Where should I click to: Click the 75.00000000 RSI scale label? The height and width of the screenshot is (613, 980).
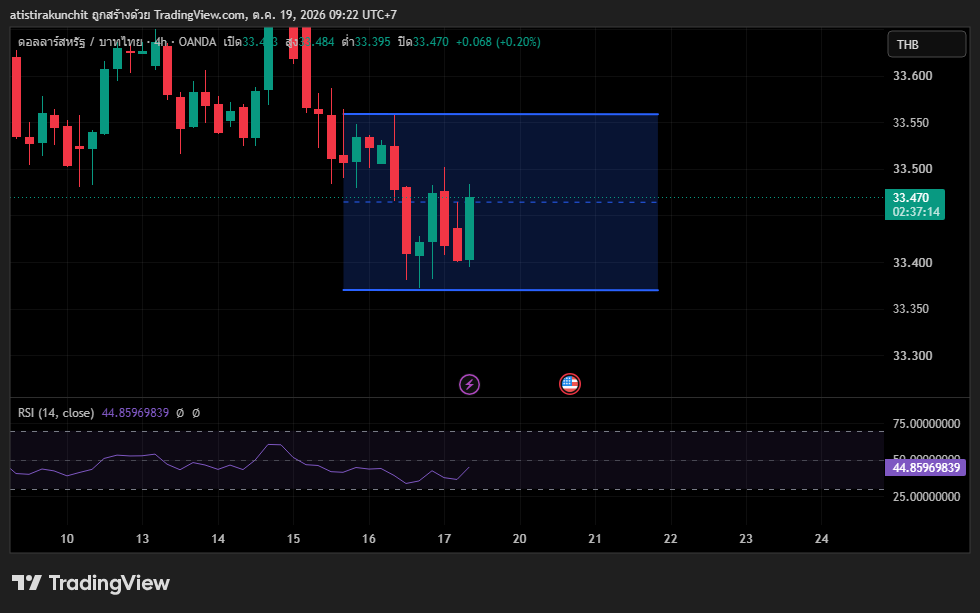click(926, 424)
